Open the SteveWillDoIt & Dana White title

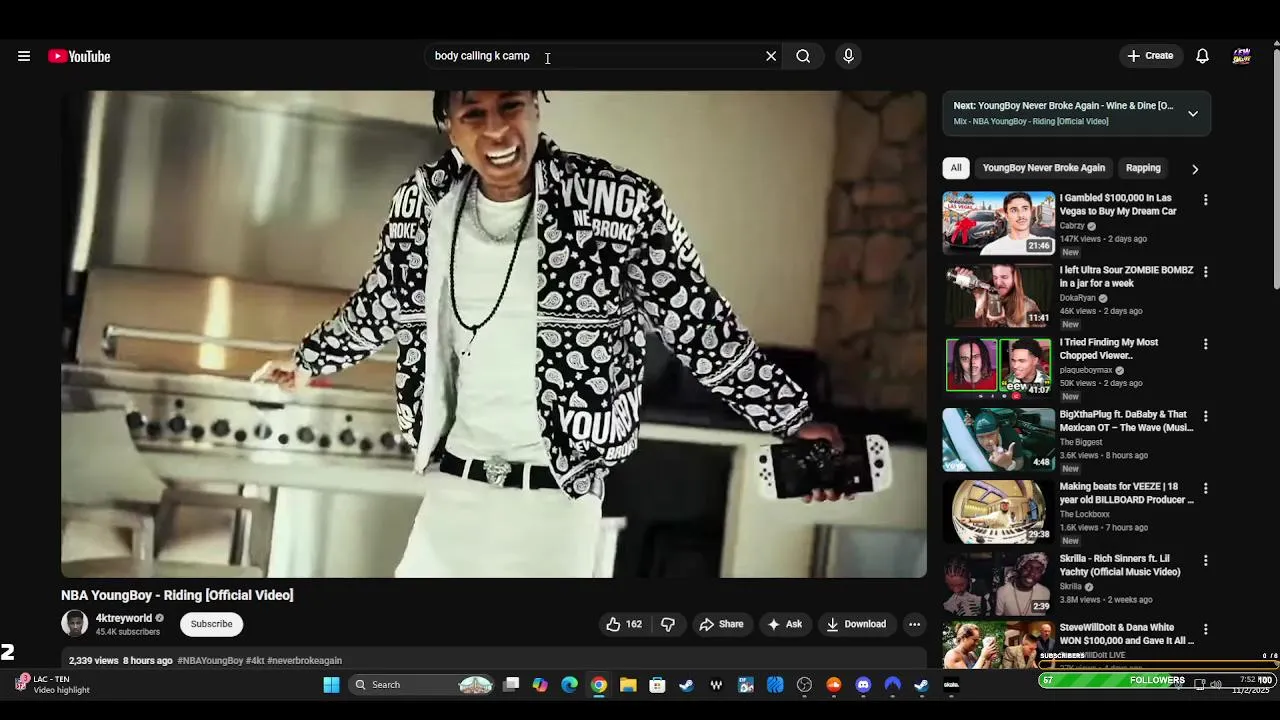point(1127,634)
